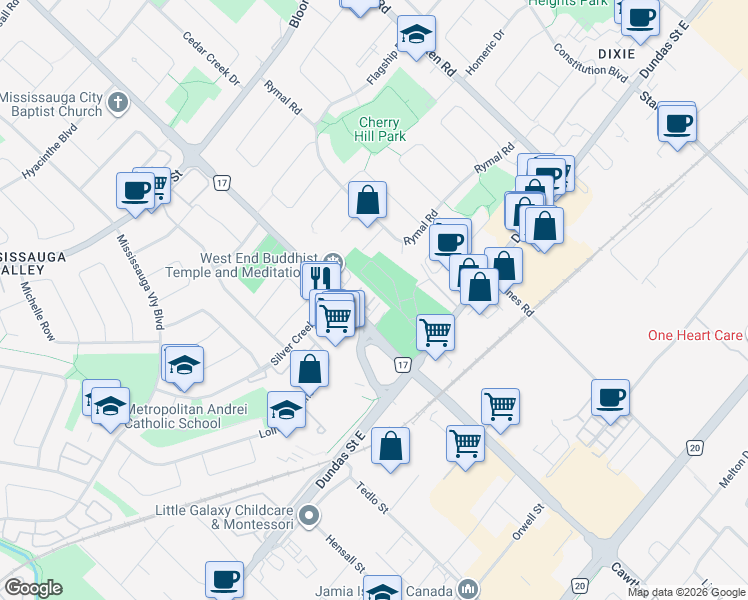The width and height of the screenshot is (748, 600).
Task: Click the Cherry Hill Park label
Action: [380, 129]
